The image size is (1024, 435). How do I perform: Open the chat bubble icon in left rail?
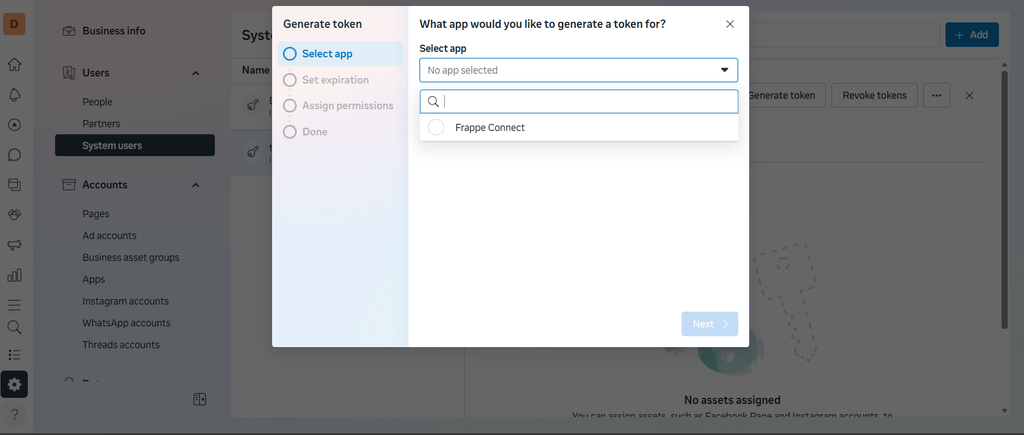tap(14, 155)
